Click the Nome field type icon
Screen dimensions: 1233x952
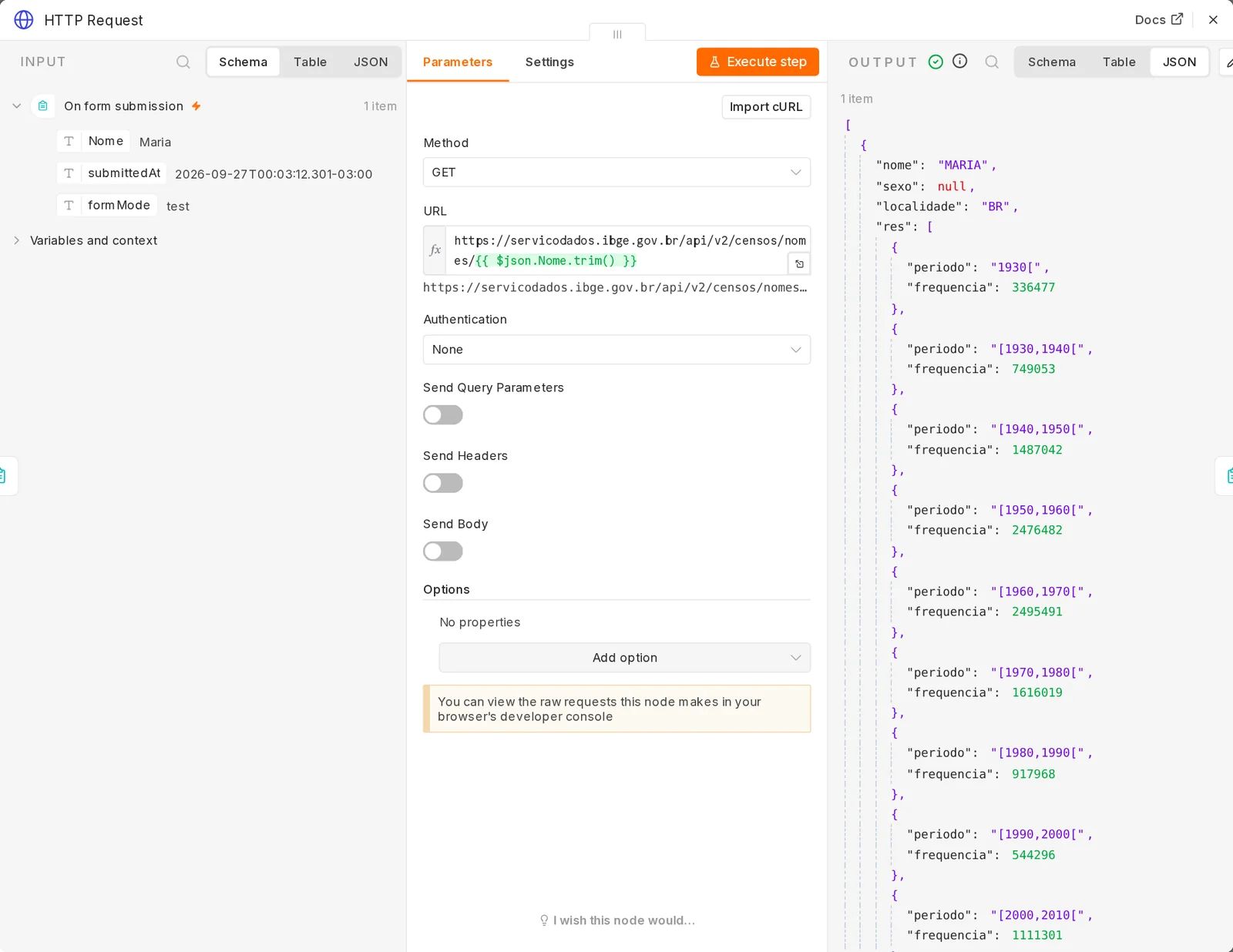[x=69, y=141]
